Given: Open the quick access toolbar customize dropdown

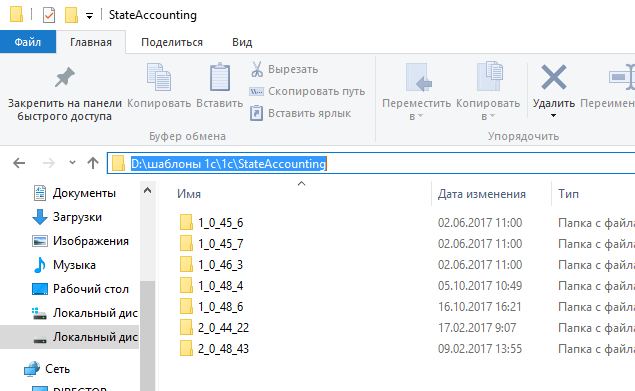Looking at the screenshot, I should point(89,16).
